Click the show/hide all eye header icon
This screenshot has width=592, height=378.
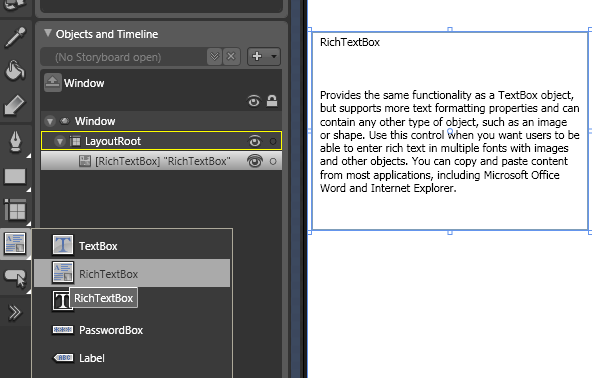point(254,101)
